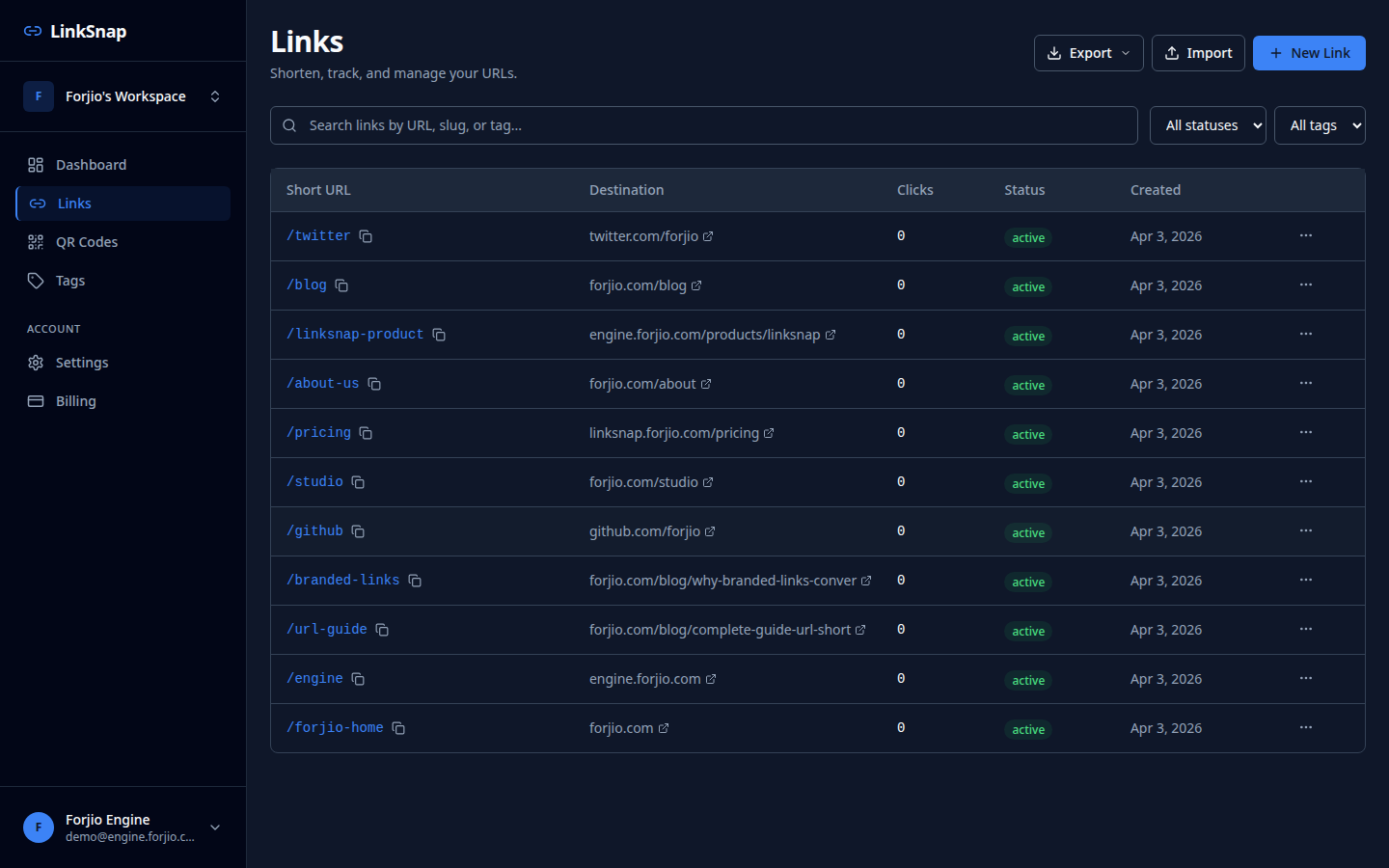The width and height of the screenshot is (1389, 868).
Task: Switch to the Dashboard section
Action: (91, 164)
